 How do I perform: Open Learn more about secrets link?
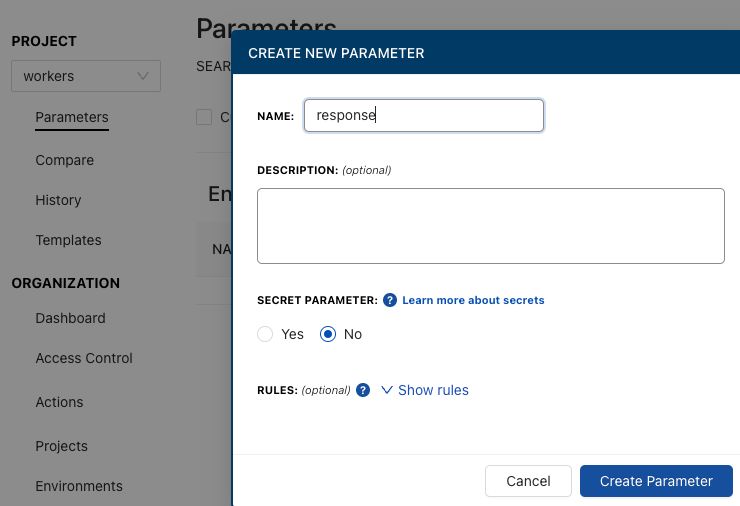[473, 300]
